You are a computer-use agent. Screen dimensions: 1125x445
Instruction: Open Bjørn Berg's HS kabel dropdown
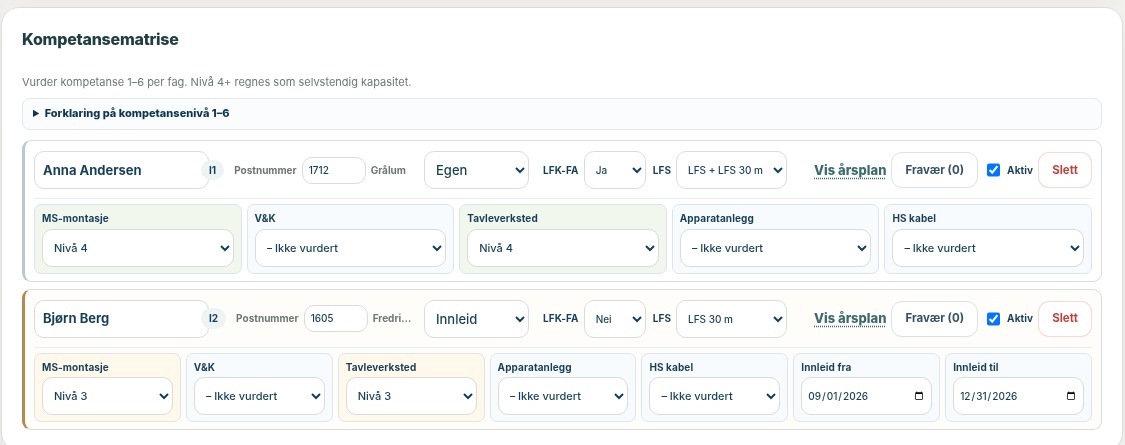(715, 396)
